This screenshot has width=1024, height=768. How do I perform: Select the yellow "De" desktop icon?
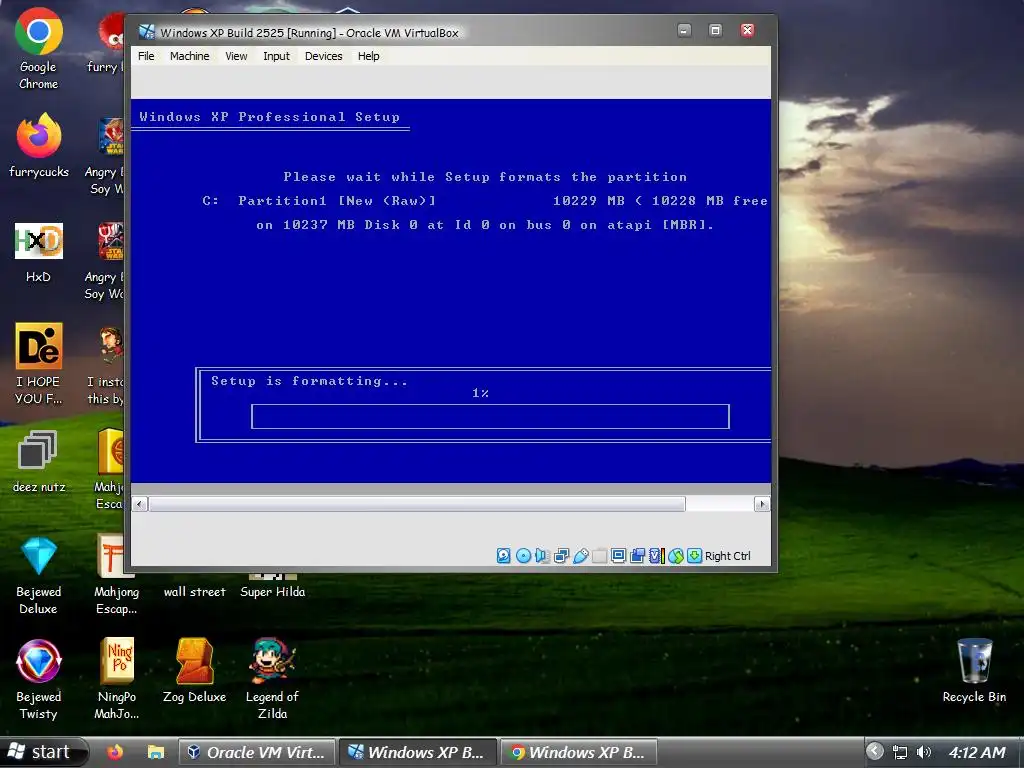tap(39, 364)
